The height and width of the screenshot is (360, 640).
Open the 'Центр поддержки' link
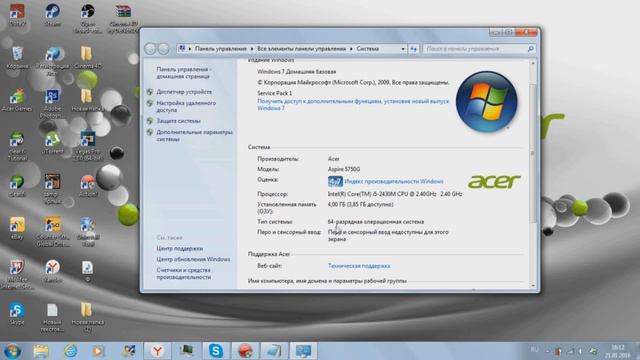point(180,248)
